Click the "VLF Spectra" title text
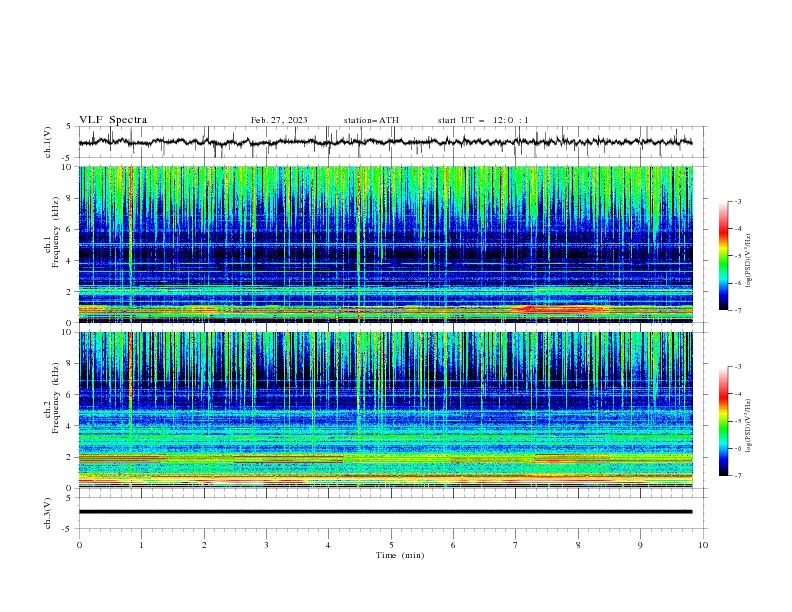This screenshot has width=792, height=612. tap(113, 120)
